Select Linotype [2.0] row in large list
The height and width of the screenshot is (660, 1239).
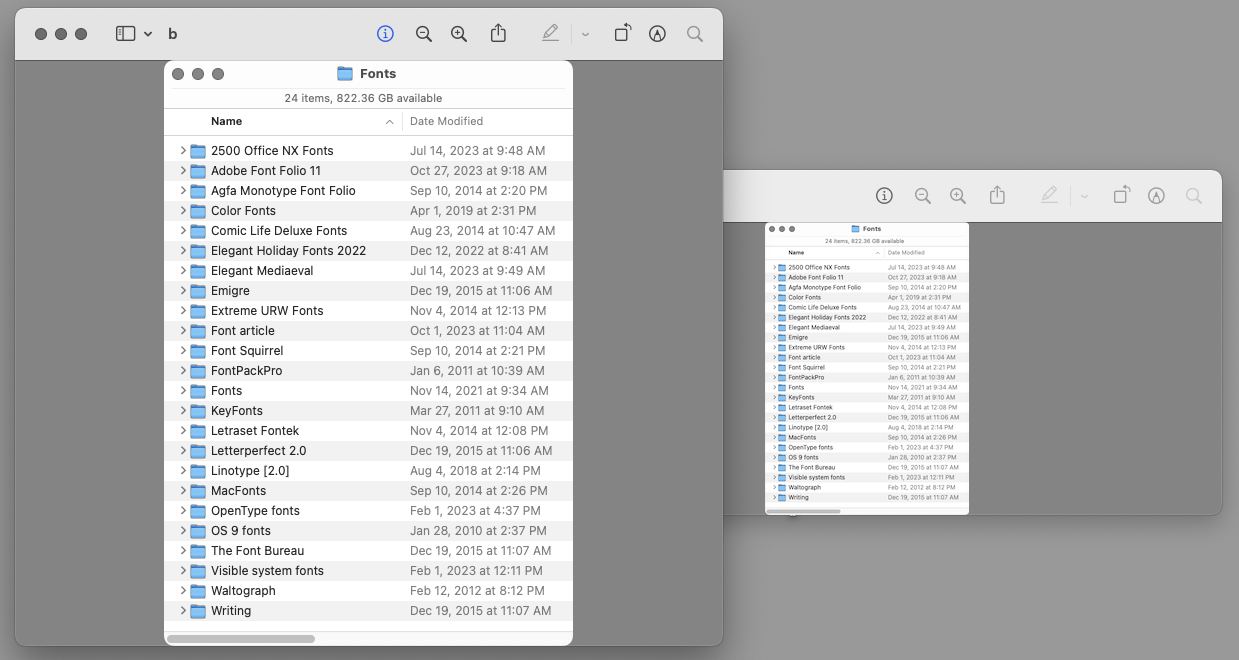[x=369, y=470]
